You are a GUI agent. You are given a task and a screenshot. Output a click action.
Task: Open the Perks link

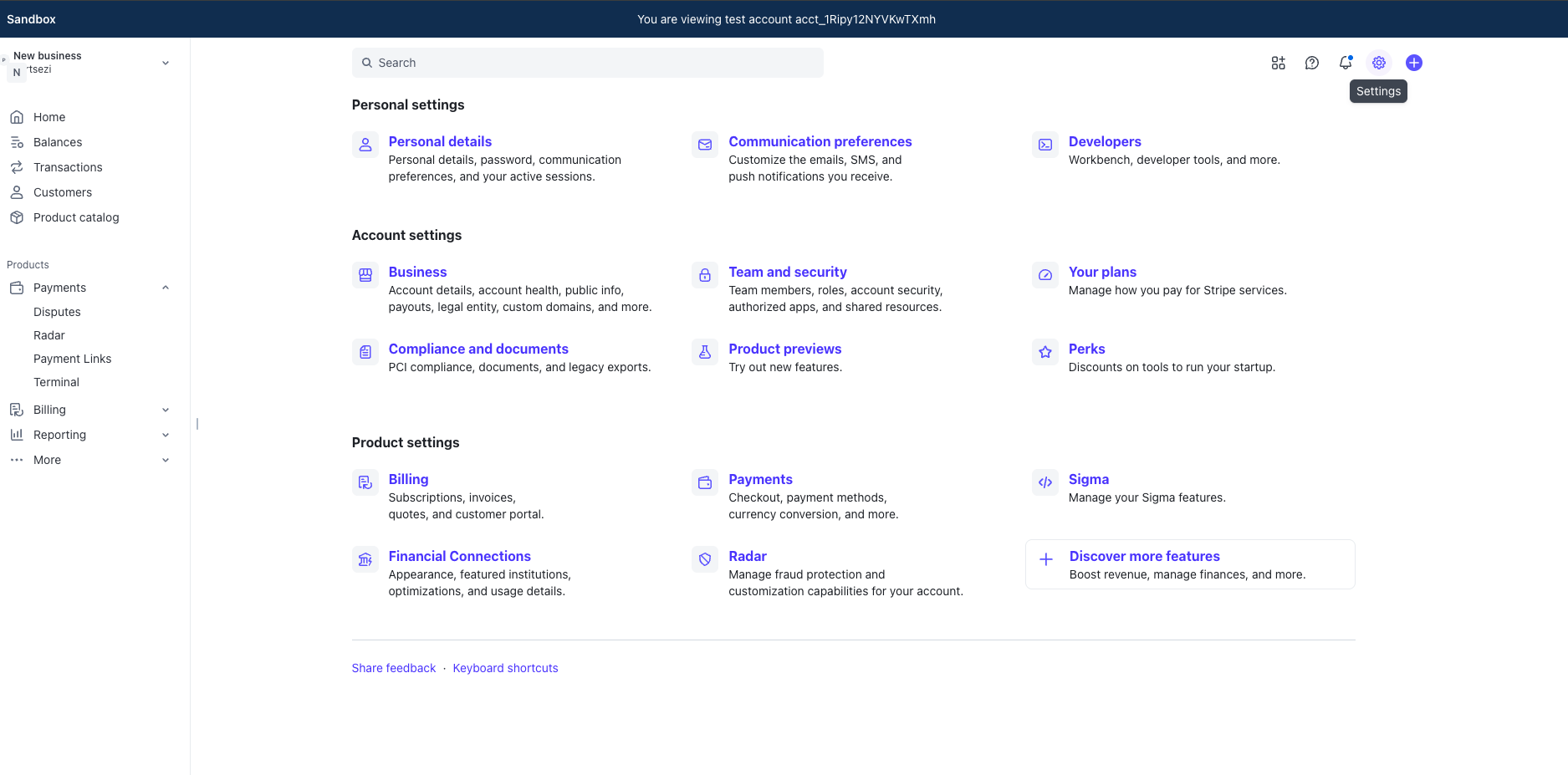point(1086,349)
